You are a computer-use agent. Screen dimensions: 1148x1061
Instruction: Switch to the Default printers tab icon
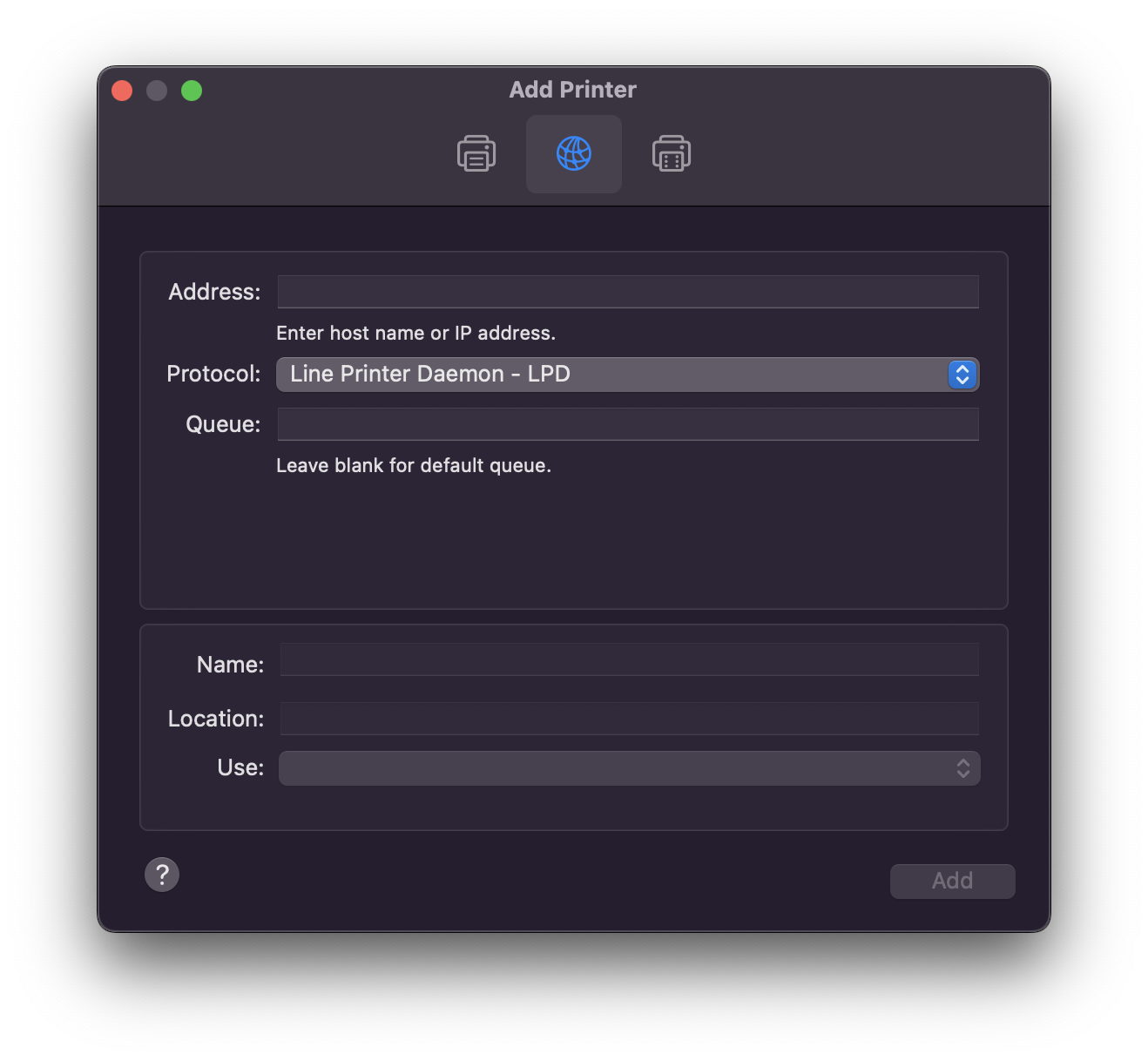pyautogui.click(x=476, y=154)
